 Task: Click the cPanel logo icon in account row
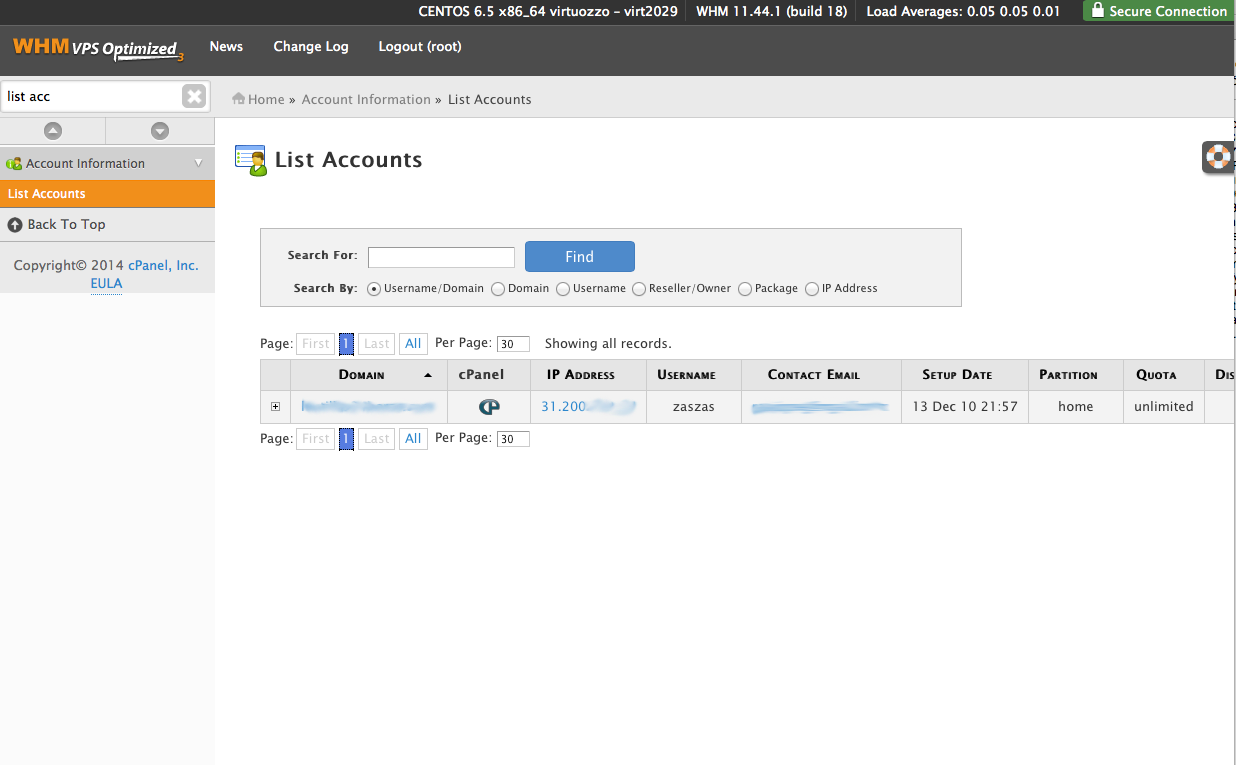pyautogui.click(x=489, y=407)
